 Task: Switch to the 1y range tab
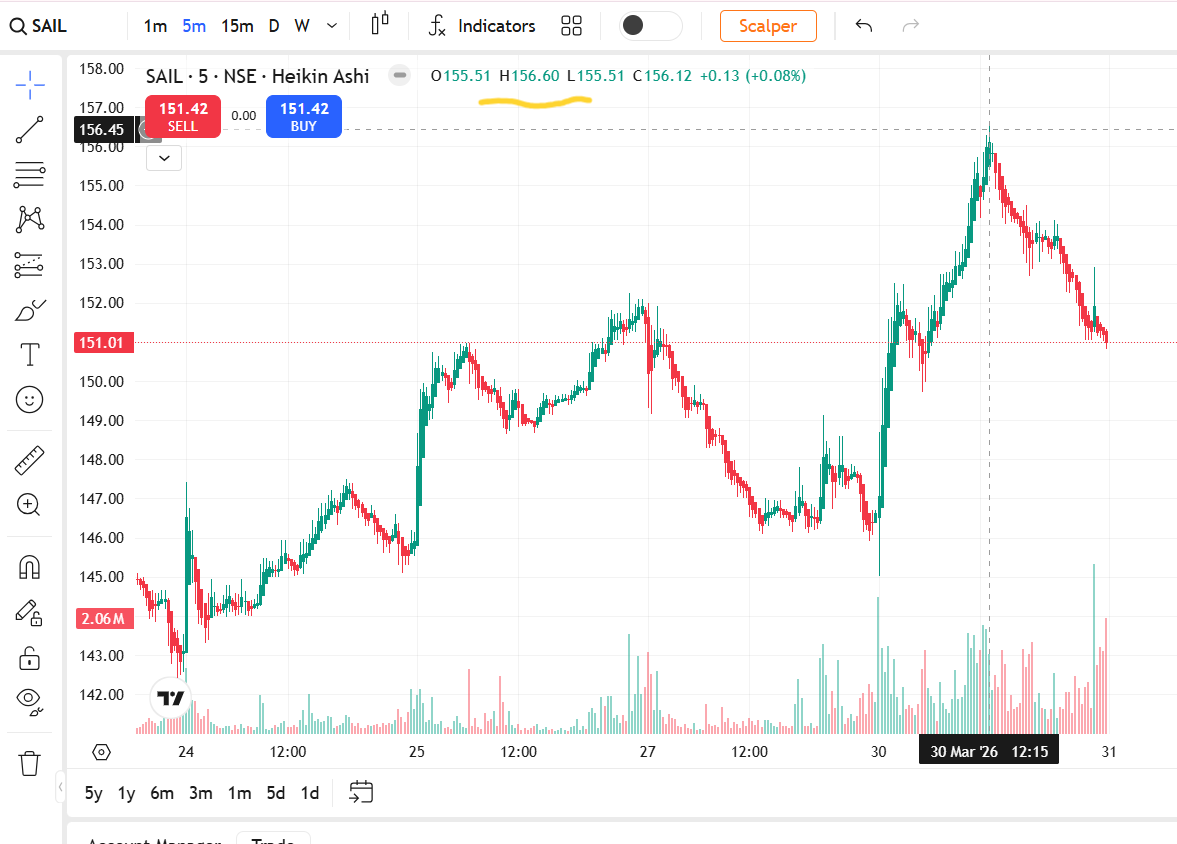click(x=126, y=792)
